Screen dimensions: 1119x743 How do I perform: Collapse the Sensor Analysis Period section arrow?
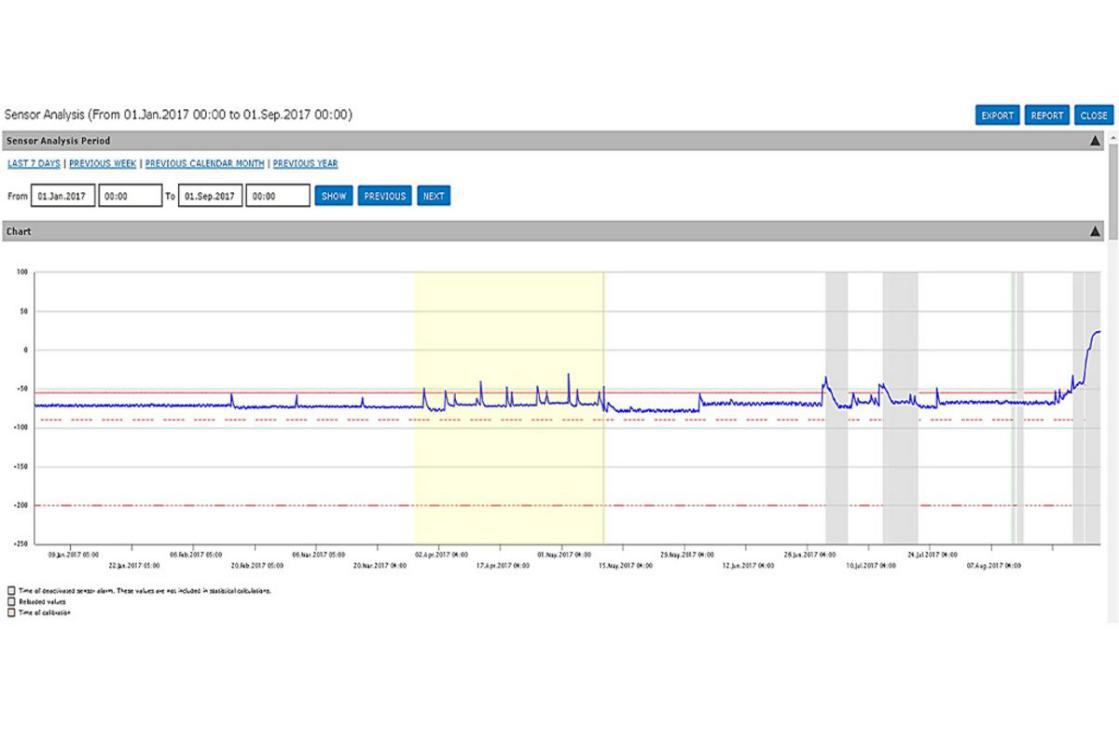click(x=1095, y=141)
